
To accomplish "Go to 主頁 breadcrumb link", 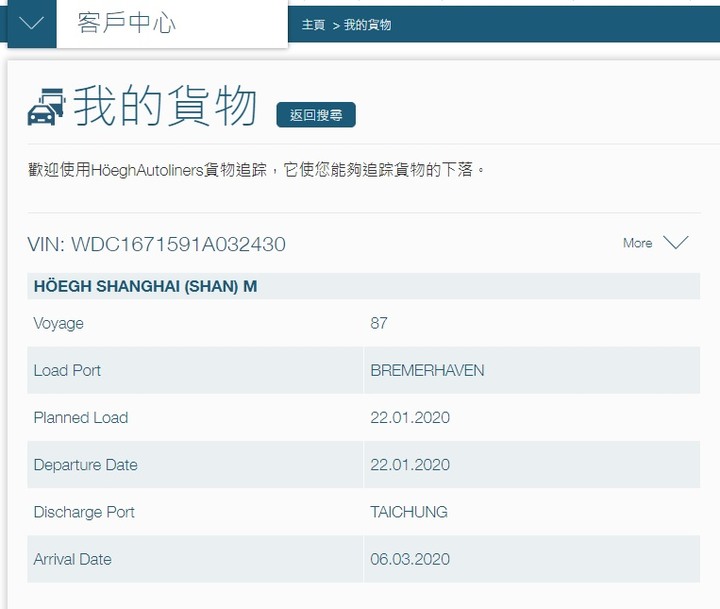I will pyautogui.click(x=313, y=25).
